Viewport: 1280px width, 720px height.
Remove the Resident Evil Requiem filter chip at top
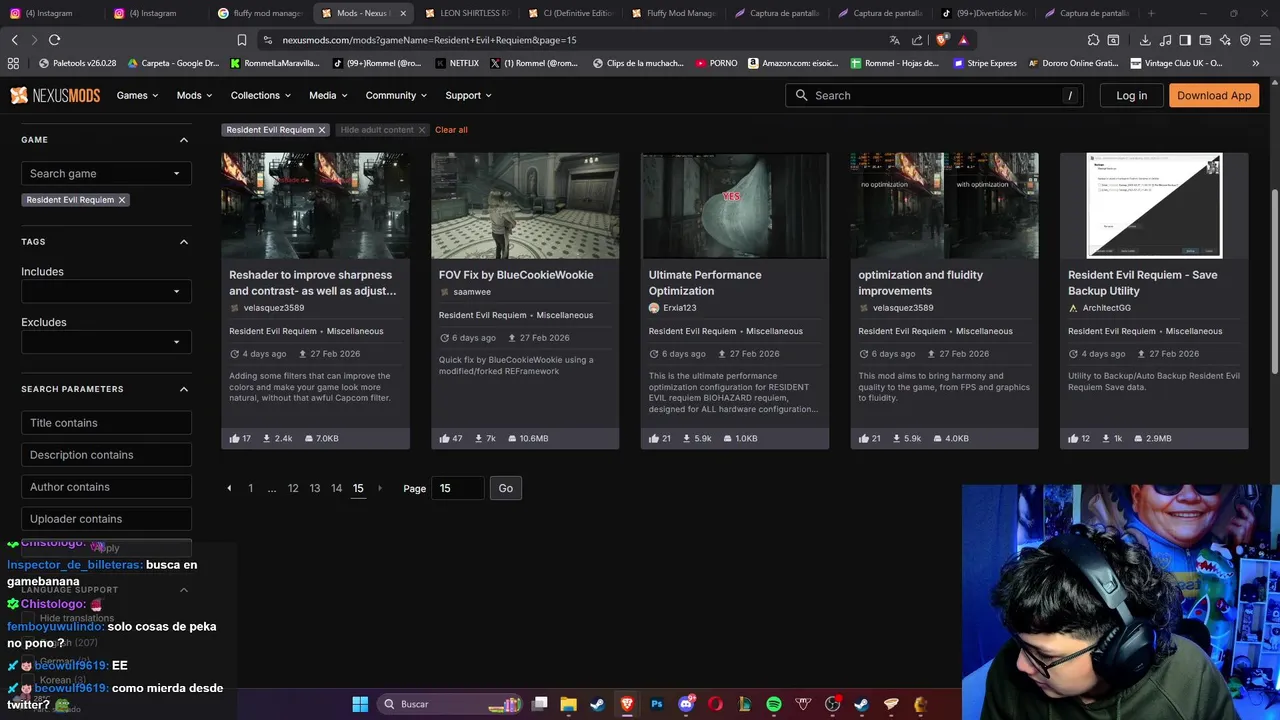[322, 130]
